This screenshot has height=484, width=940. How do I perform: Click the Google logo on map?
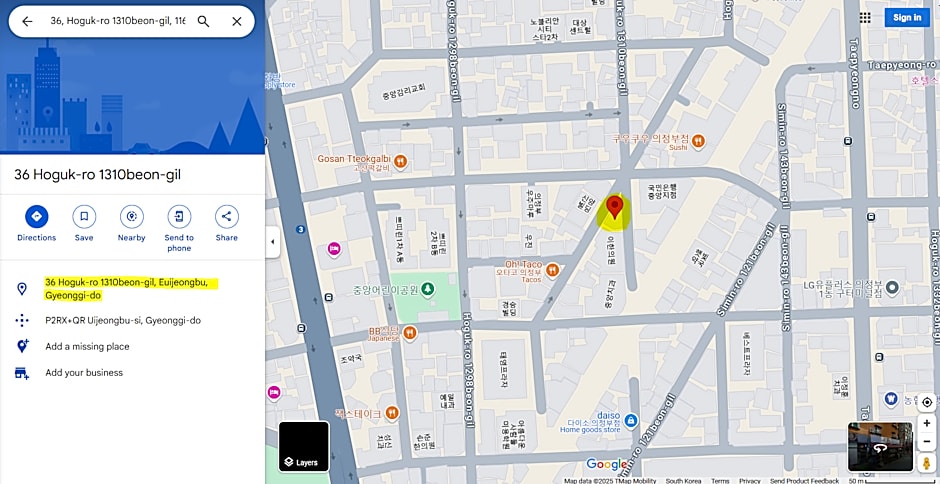[606, 464]
